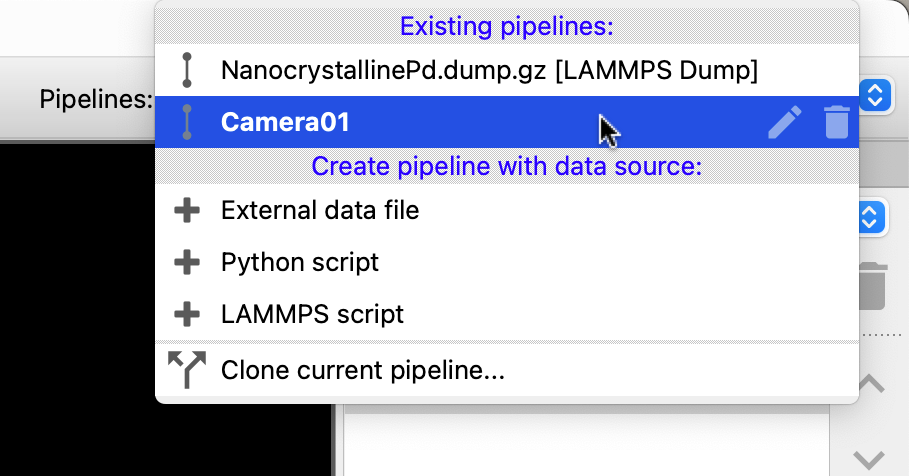Create a pipeline from LAMMPS script
Viewport: 909px width, 476px height.
[x=312, y=314]
